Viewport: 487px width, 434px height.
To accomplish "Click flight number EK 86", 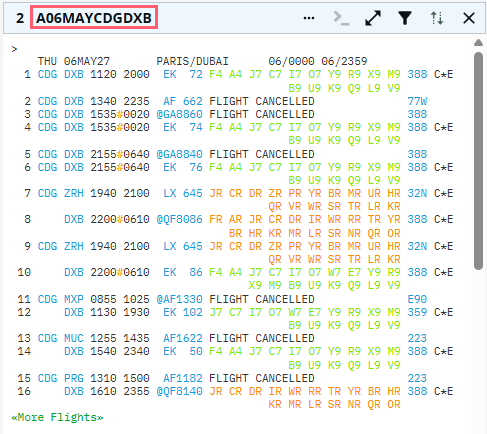I will tap(183, 272).
